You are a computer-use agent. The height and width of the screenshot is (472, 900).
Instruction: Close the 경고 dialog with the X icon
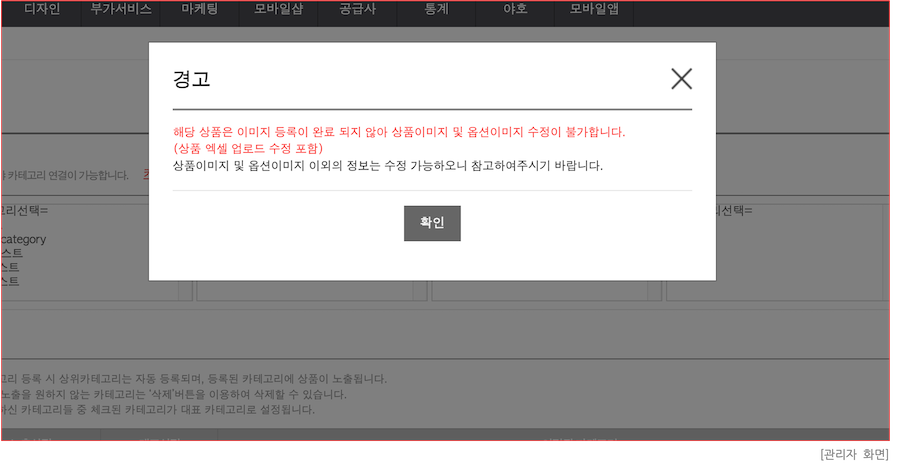[681, 79]
